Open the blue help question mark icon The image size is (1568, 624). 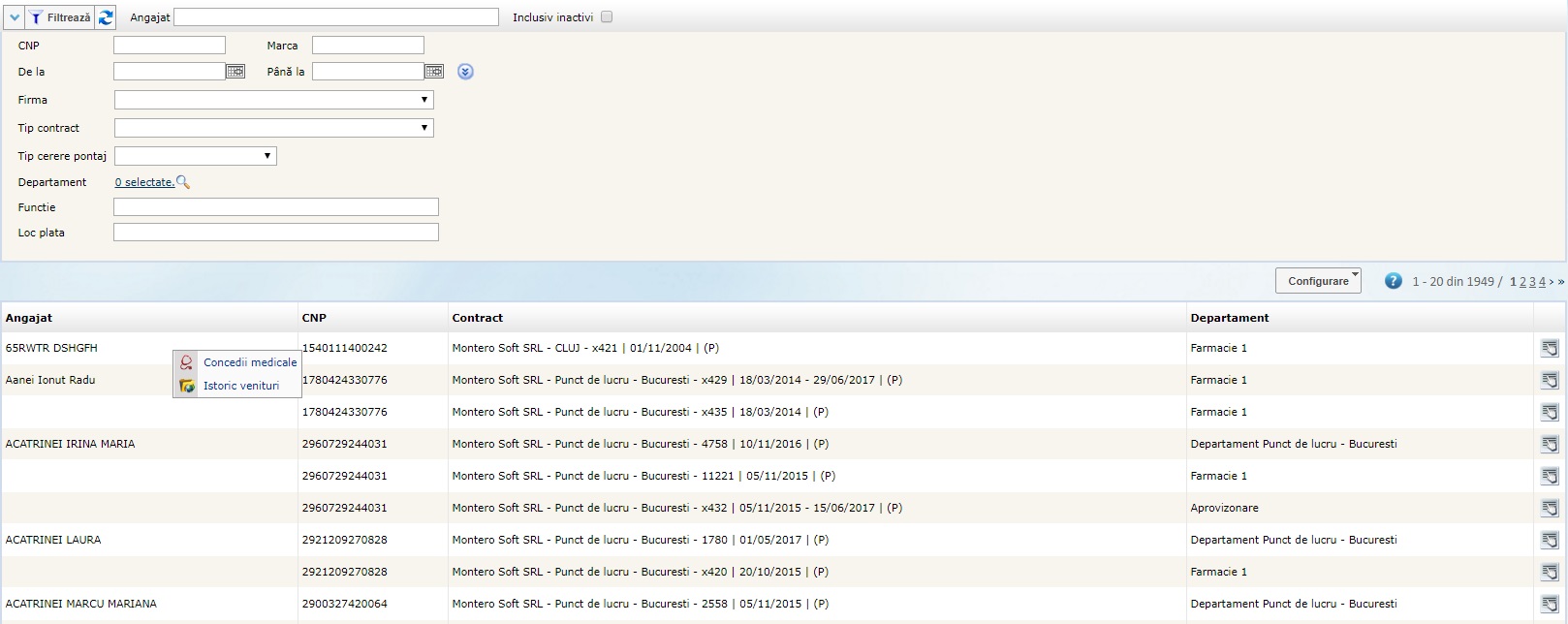pos(1393,281)
